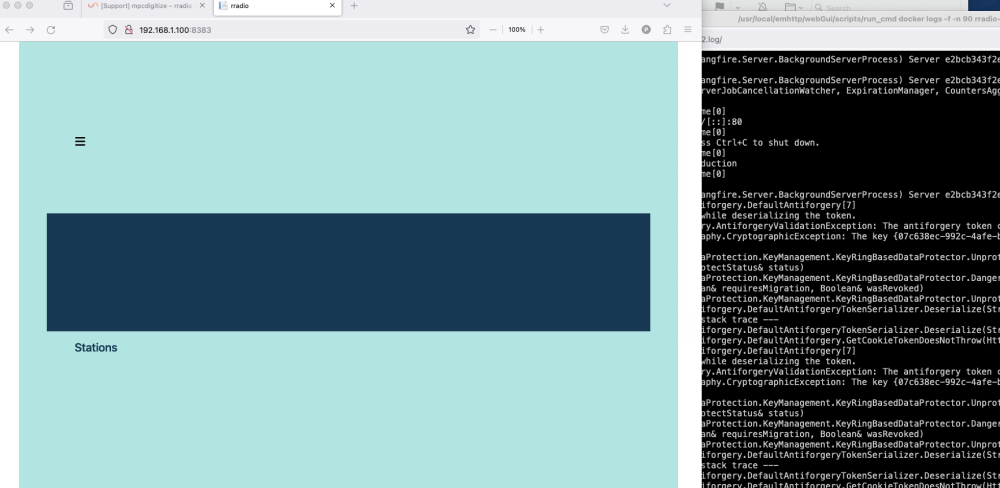Screen dimensions: 1000x488
Task: Close the [Support] mpcdigitize tab
Action: (202, 6)
